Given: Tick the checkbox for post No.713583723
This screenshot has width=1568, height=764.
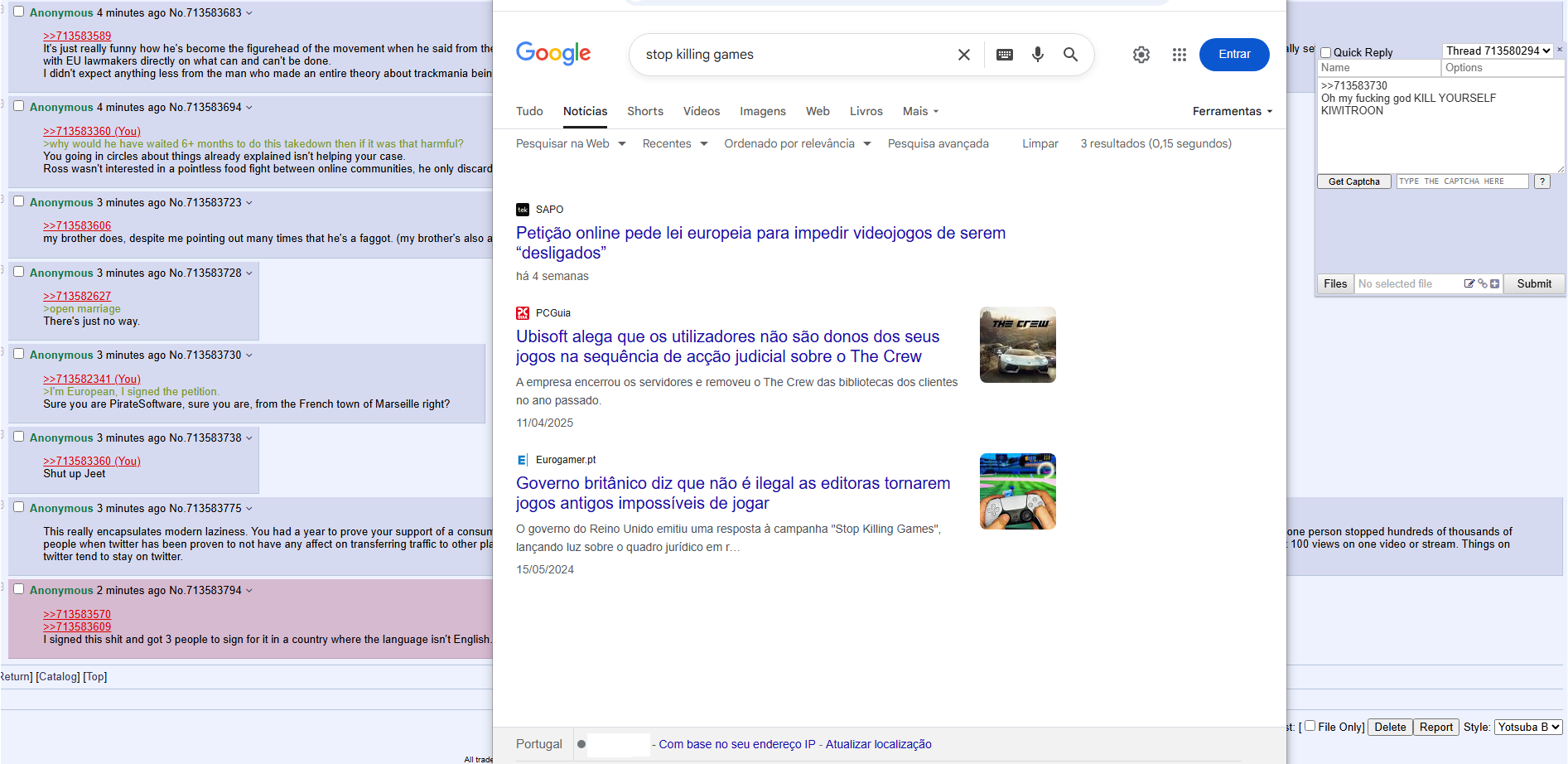Looking at the screenshot, I should pos(19,201).
